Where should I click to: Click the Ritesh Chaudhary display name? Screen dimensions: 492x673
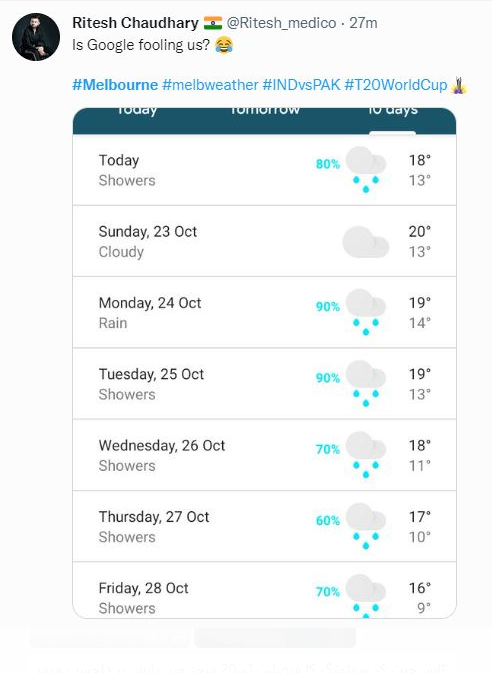(x=135, y=23)
